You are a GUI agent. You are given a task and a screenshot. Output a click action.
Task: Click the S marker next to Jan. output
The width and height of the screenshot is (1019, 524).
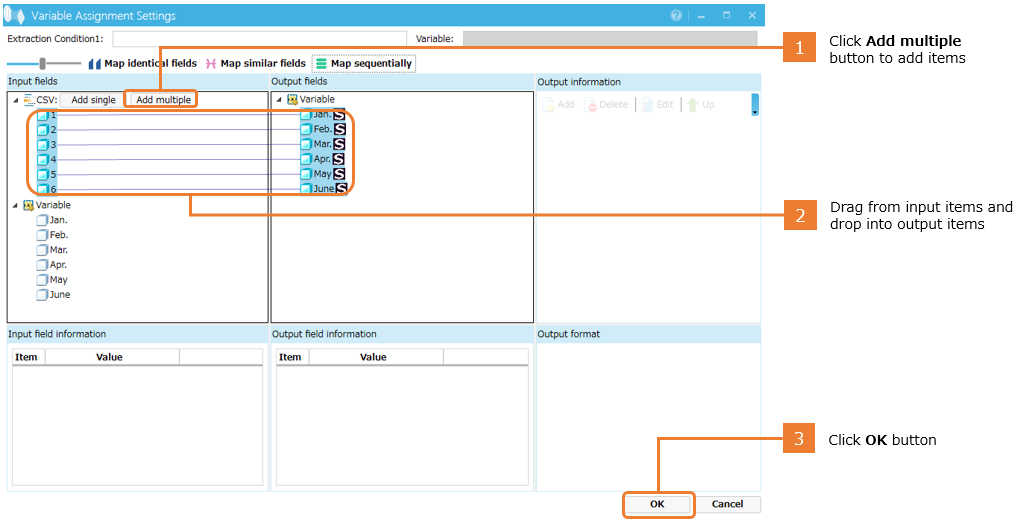[x=339, y=115]
